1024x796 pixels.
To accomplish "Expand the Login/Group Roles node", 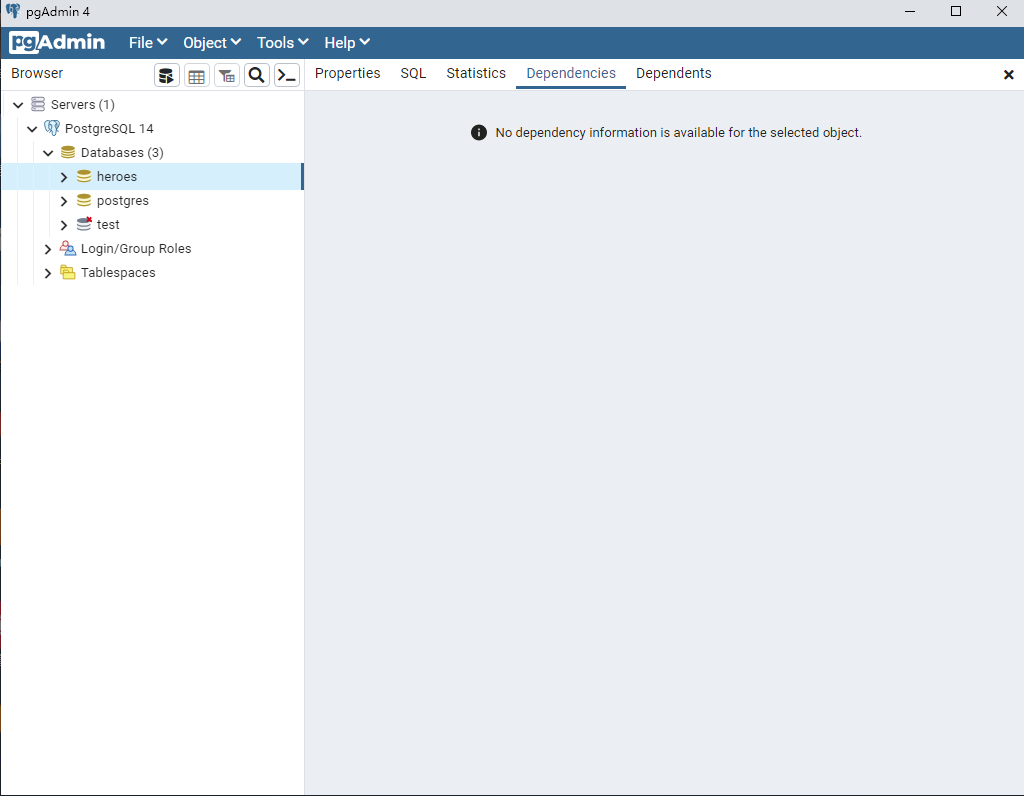I will [47, 248].
